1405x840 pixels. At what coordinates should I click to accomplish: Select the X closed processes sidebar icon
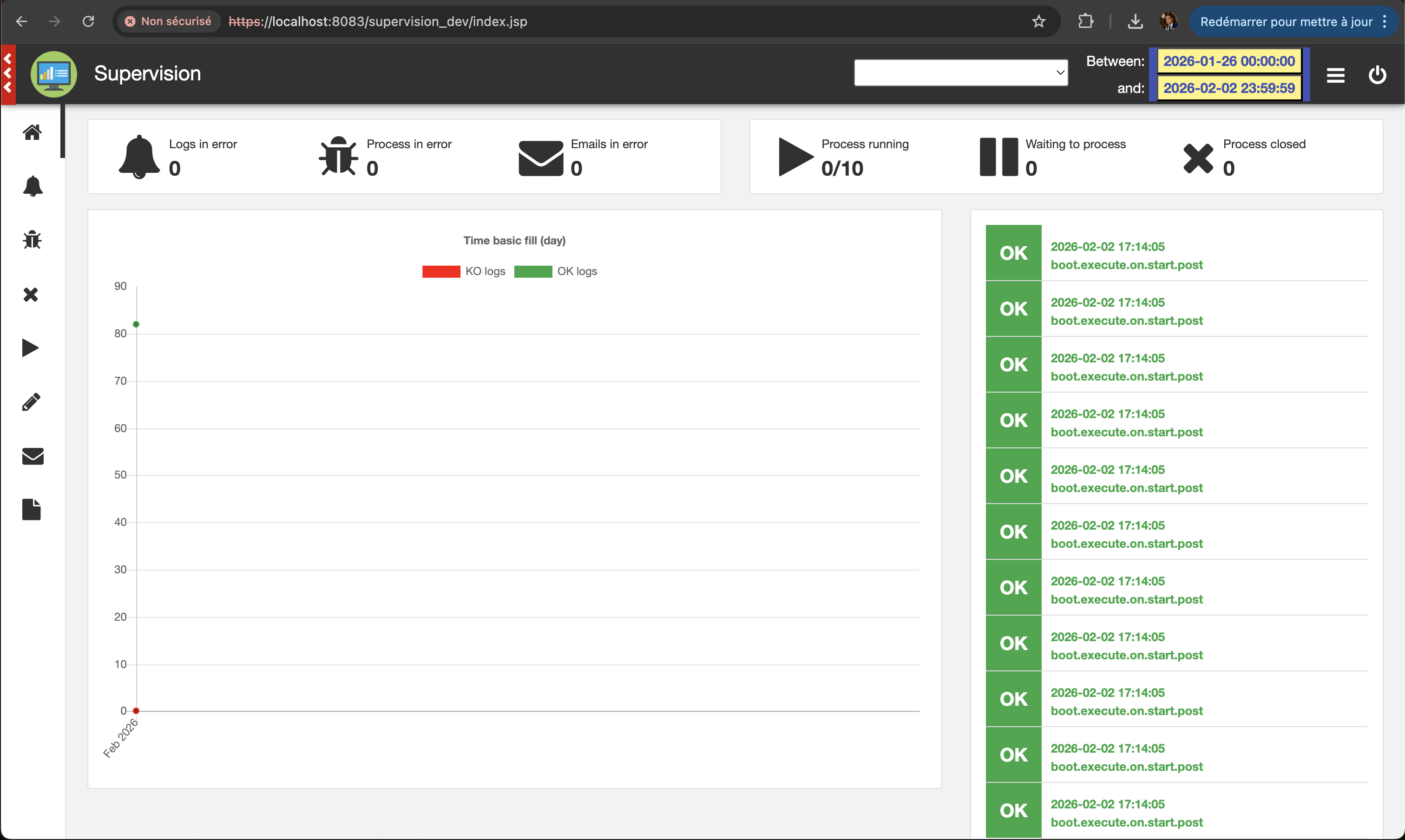[31, 295]
